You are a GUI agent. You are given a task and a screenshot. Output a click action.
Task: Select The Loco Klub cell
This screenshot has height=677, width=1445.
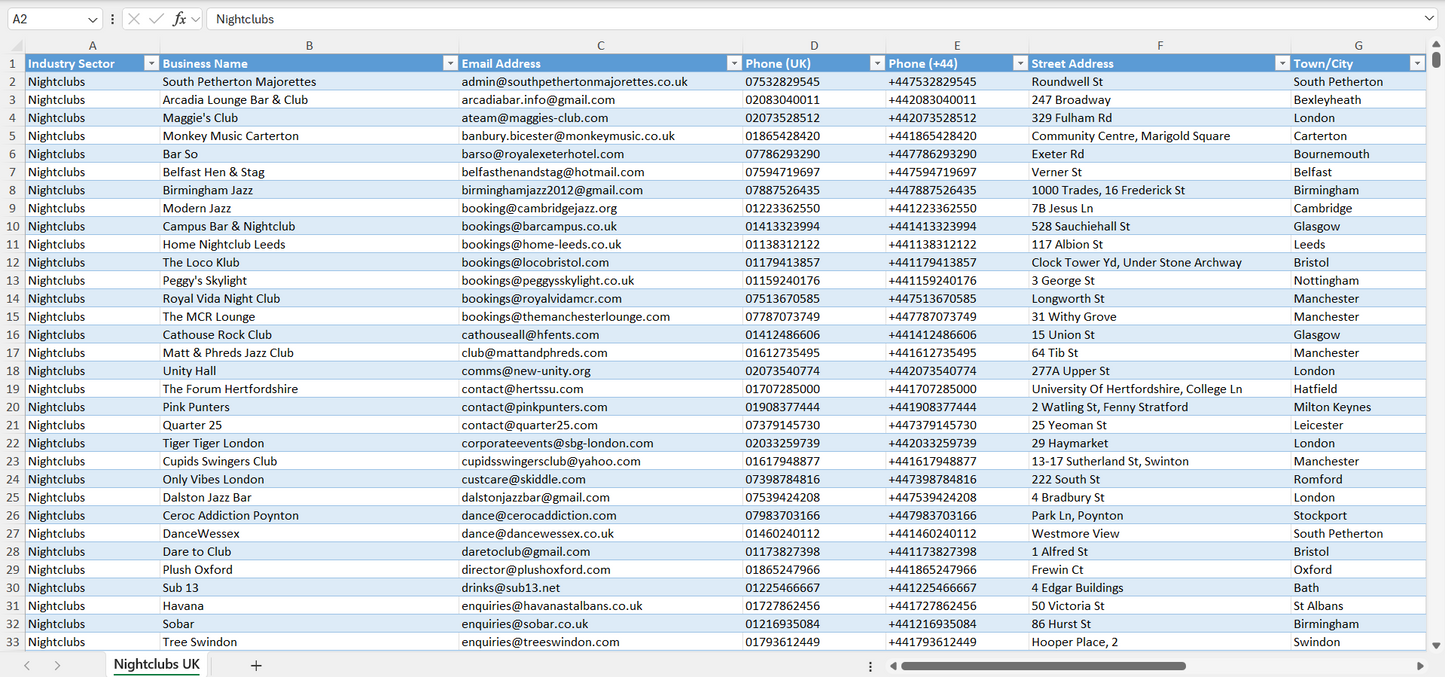310,262
